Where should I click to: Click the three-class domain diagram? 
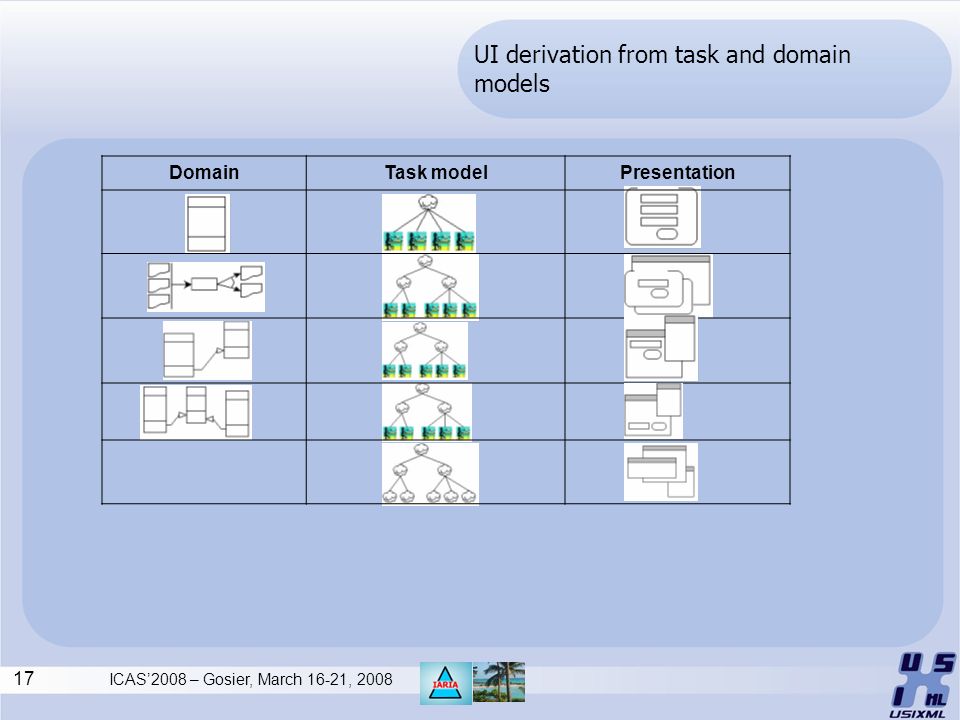pos(196,411)
